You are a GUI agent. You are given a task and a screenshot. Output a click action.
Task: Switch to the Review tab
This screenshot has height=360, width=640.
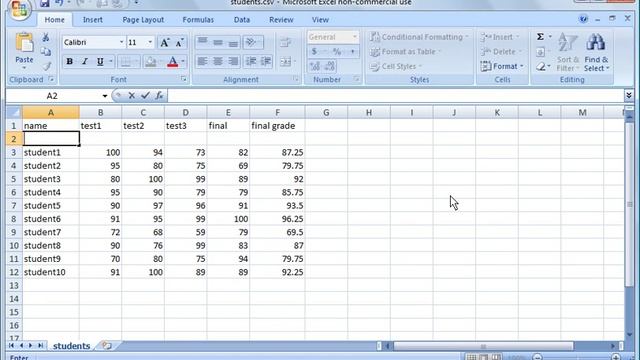tap(281, 20)
